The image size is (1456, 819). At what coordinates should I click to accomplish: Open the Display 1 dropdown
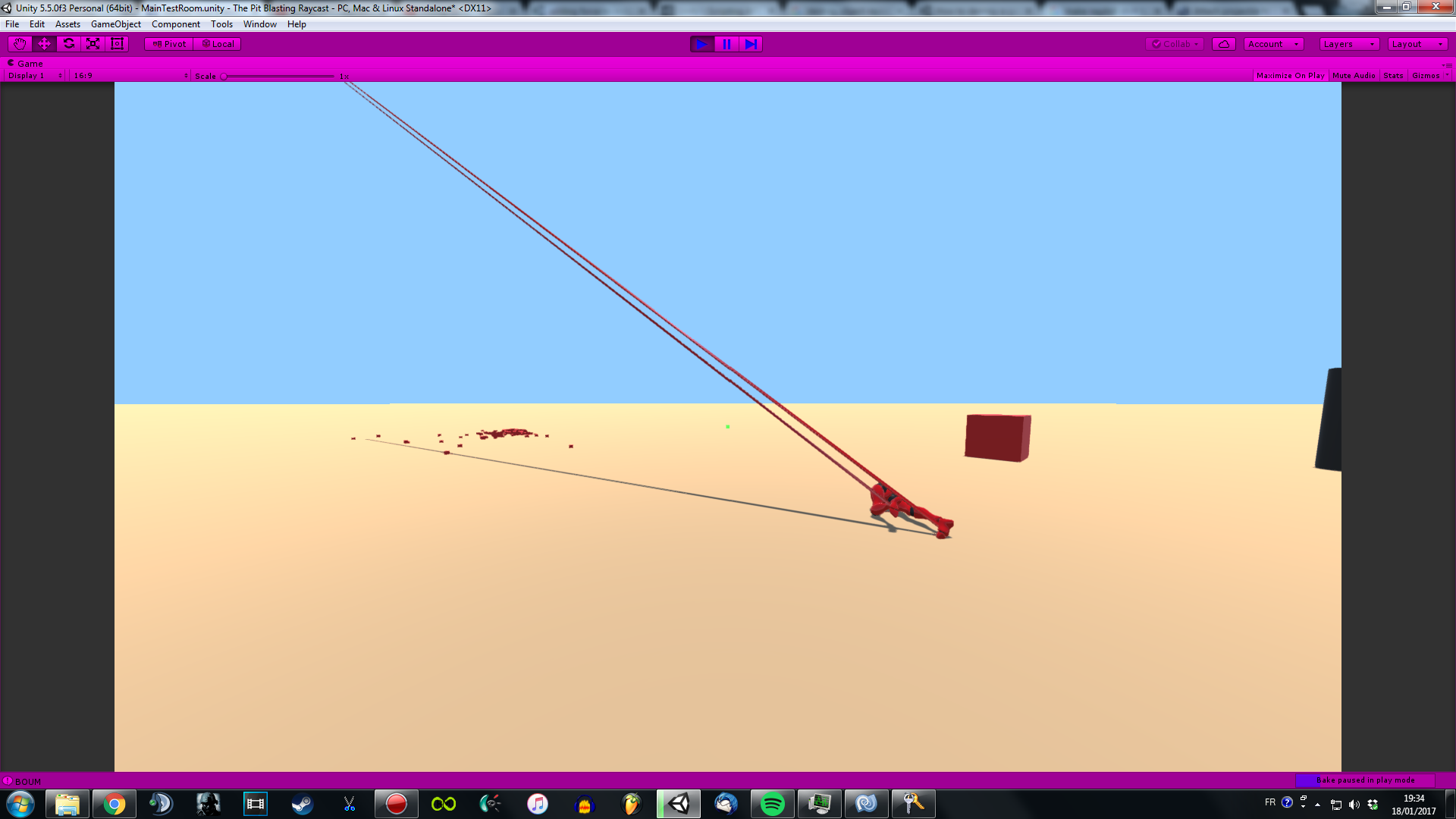(35, 76)
